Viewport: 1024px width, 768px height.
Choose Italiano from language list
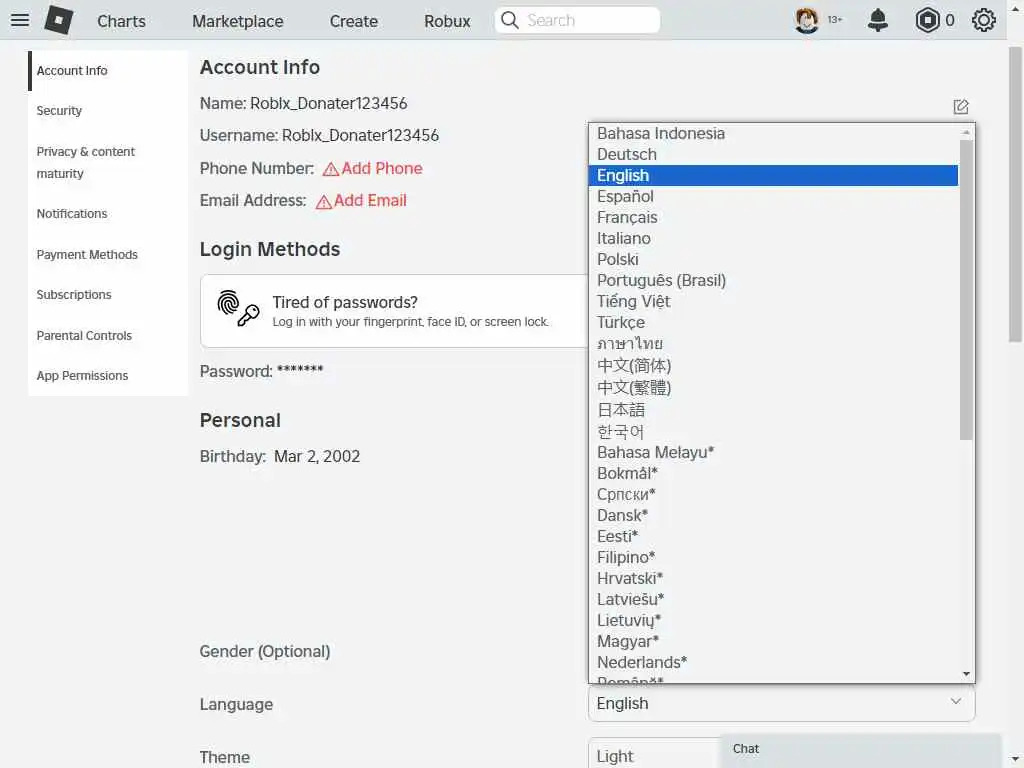(773, 238)
